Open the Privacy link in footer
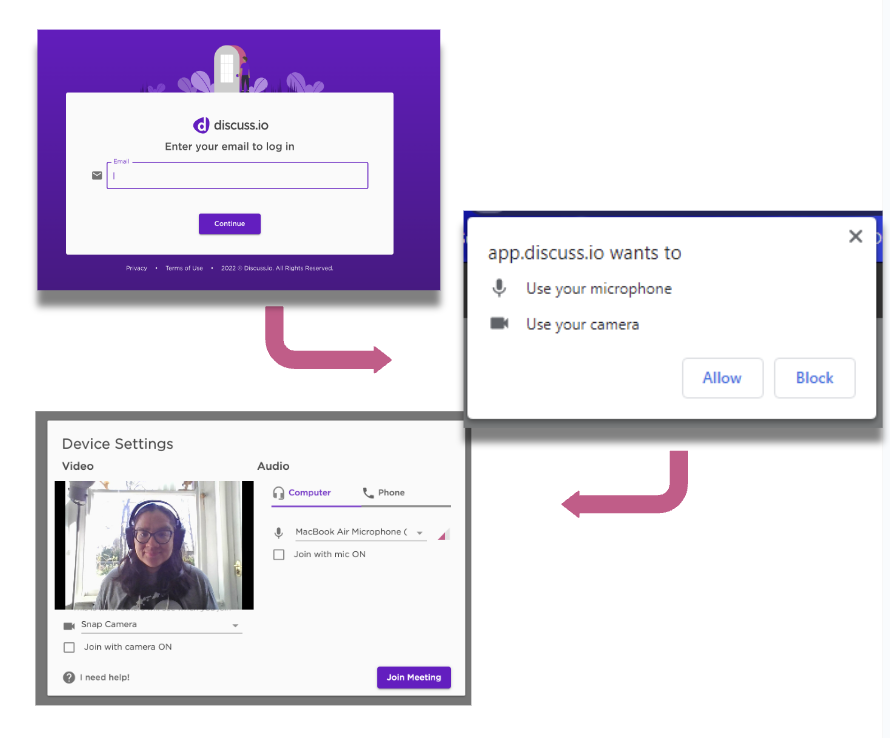 pyautogui.click(x=136, y=268)
